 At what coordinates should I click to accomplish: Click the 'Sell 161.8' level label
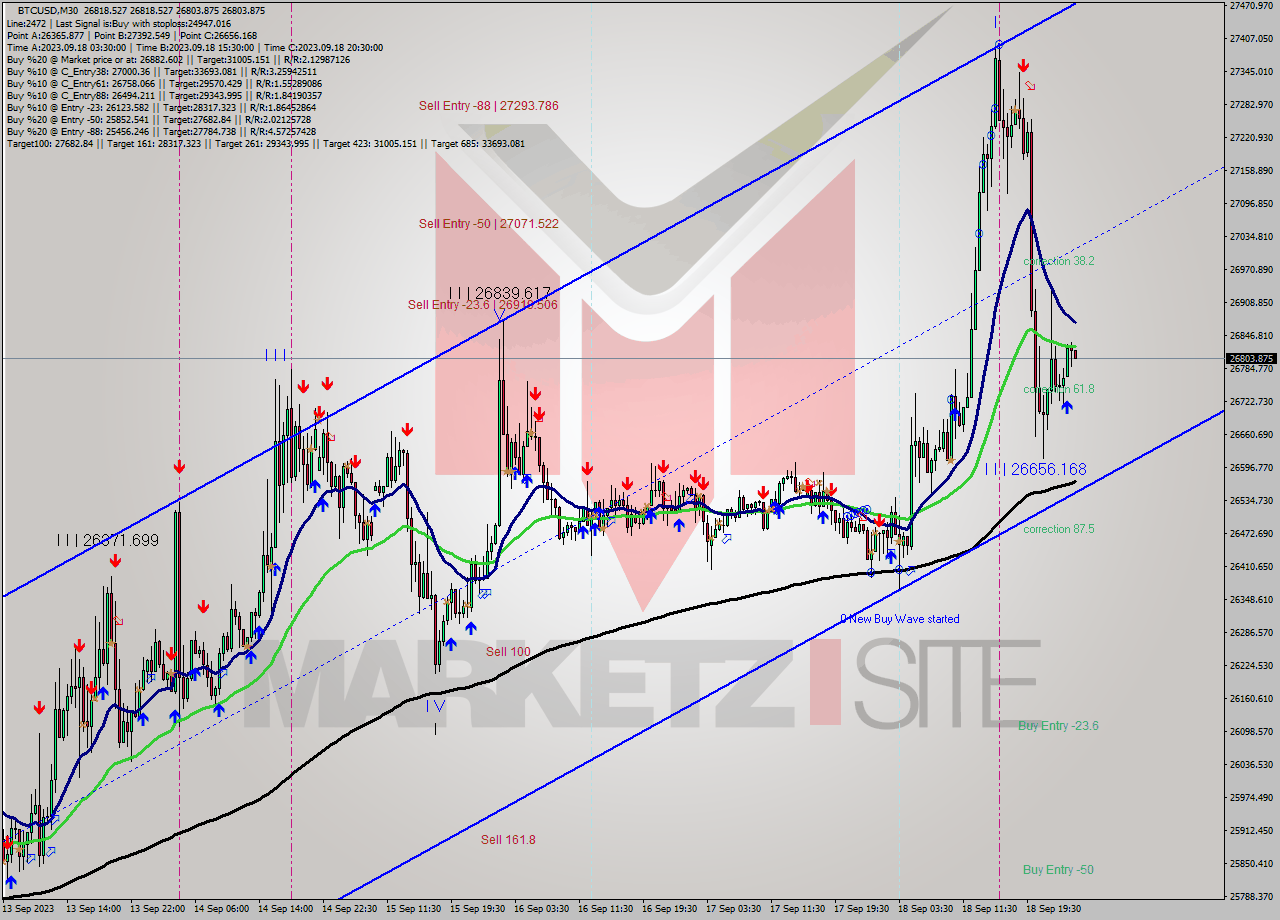pos(508,840)
